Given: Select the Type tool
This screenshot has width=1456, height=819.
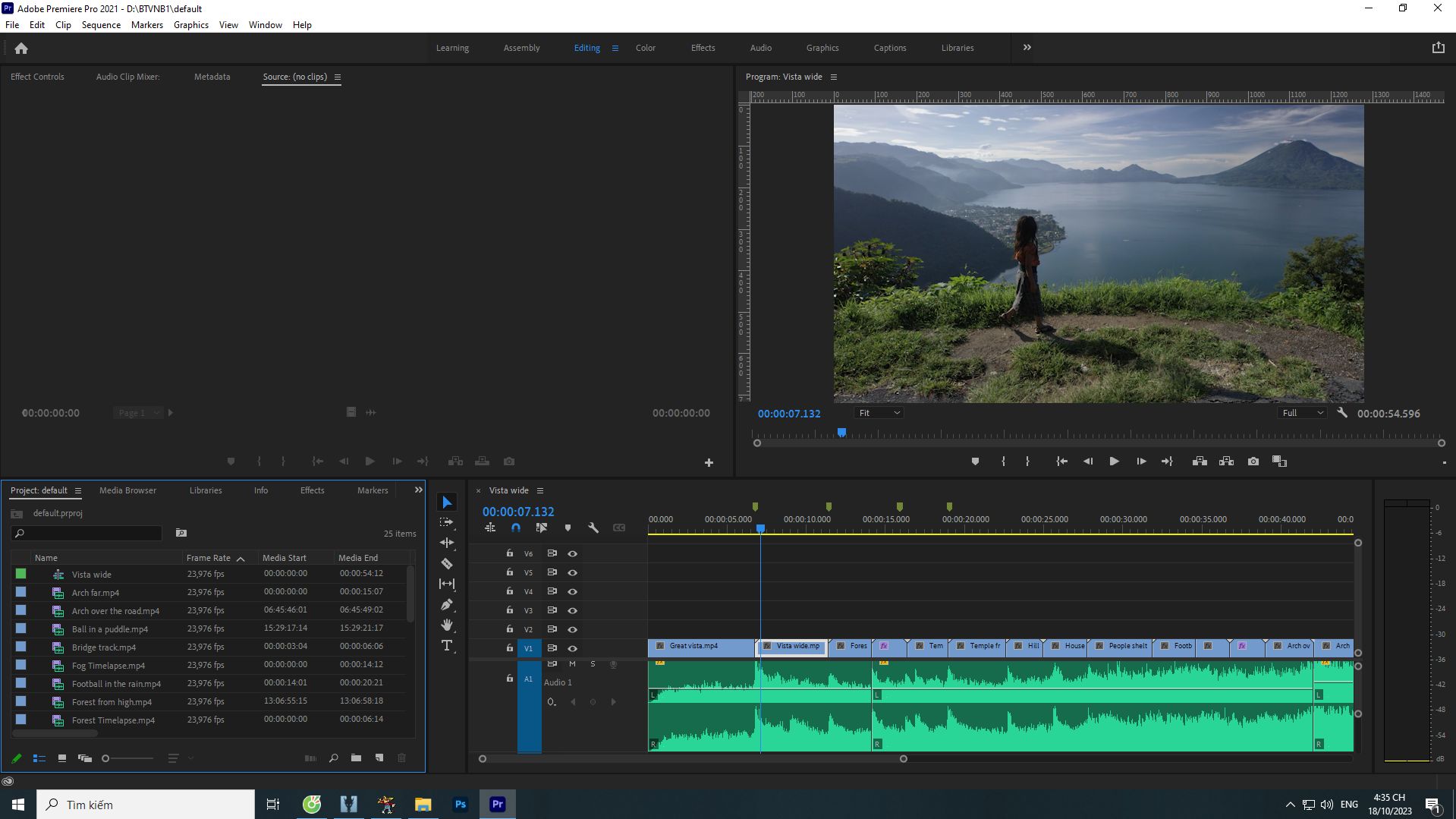Looking at the screenshot, I should tap(447, 646).
